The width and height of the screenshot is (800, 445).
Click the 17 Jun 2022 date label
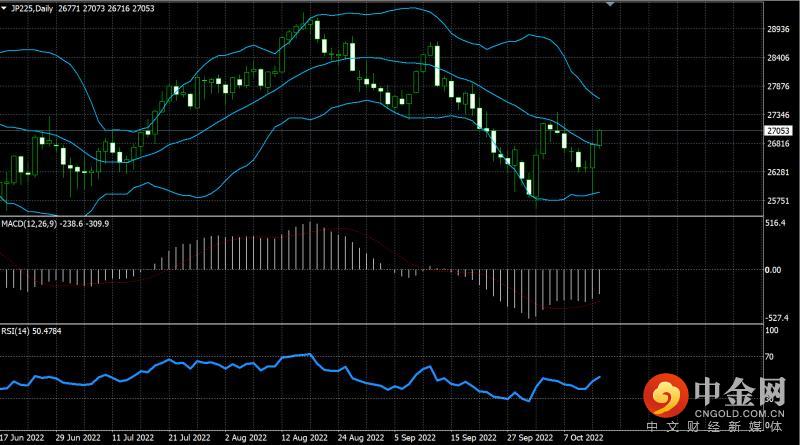click(22, 438)
